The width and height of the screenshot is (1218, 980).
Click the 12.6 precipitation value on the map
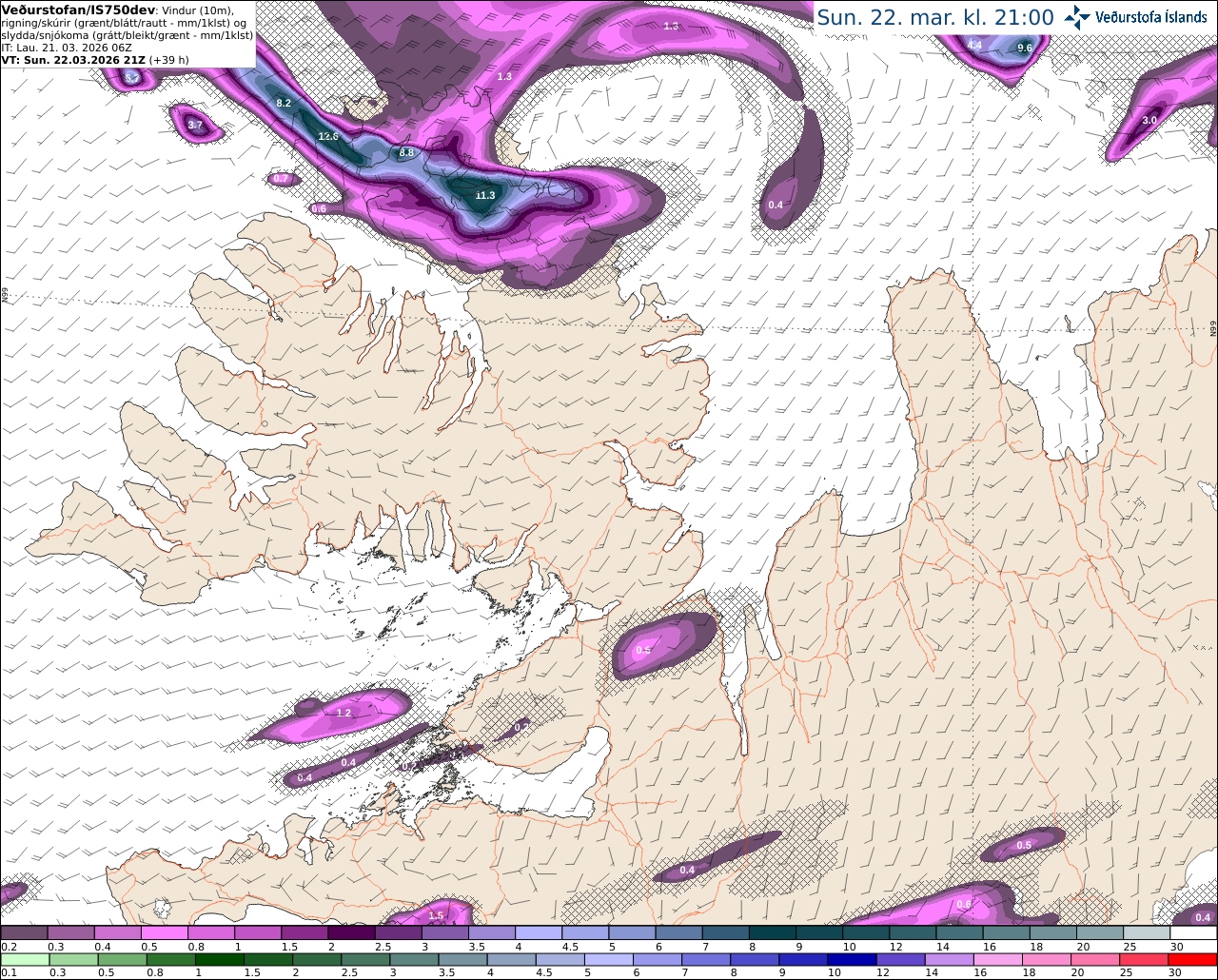click(x=328, y=136)
